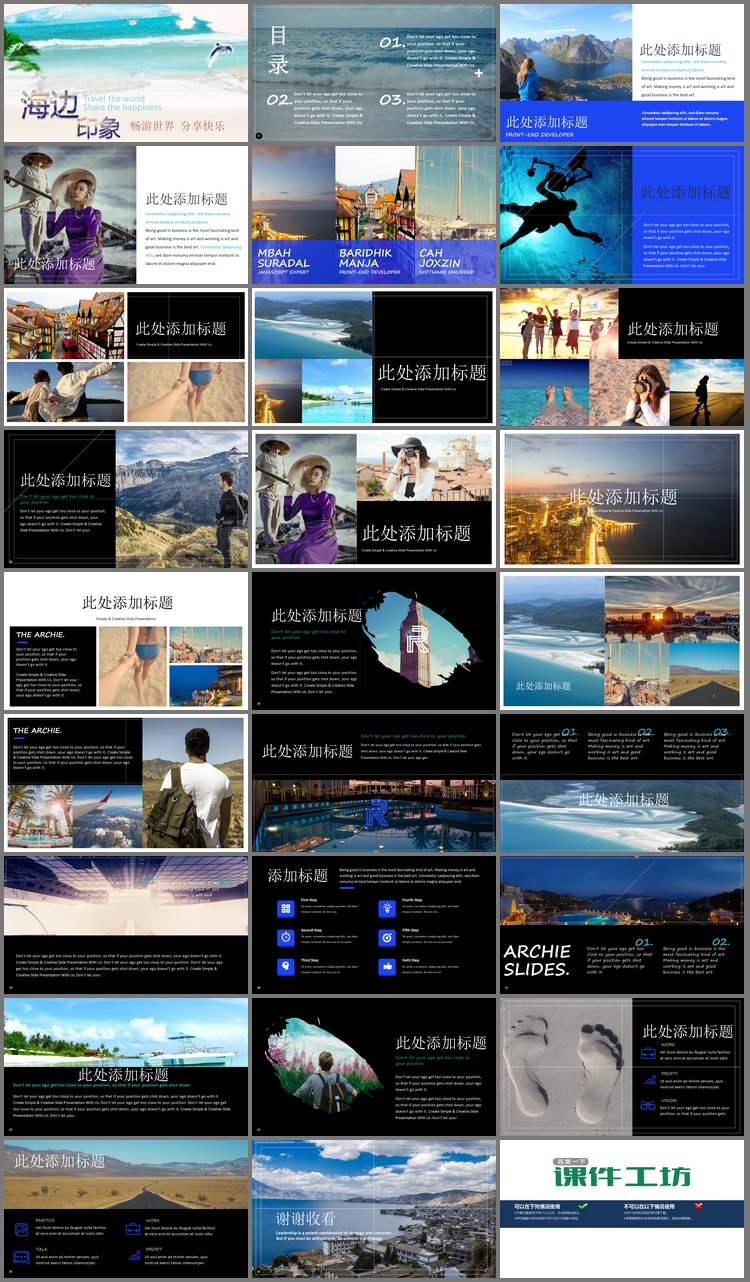The width and height of the screenshot is (750, 1282).
Task: Open the 目录 contents slide
Action: pyautogui.click(x=374, y=72)
